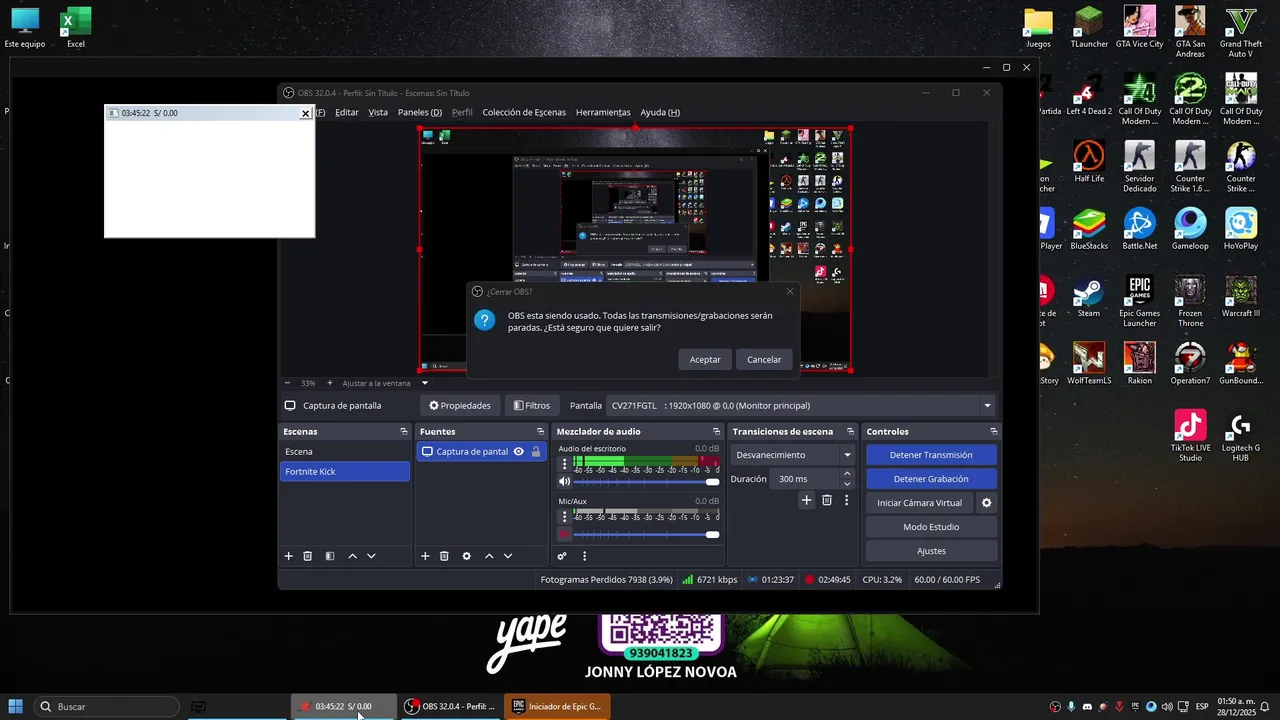The height and width of the screenshot is (720, 1280).
Task: Click Detener Transmisión button
Action: tap(931, 455)
